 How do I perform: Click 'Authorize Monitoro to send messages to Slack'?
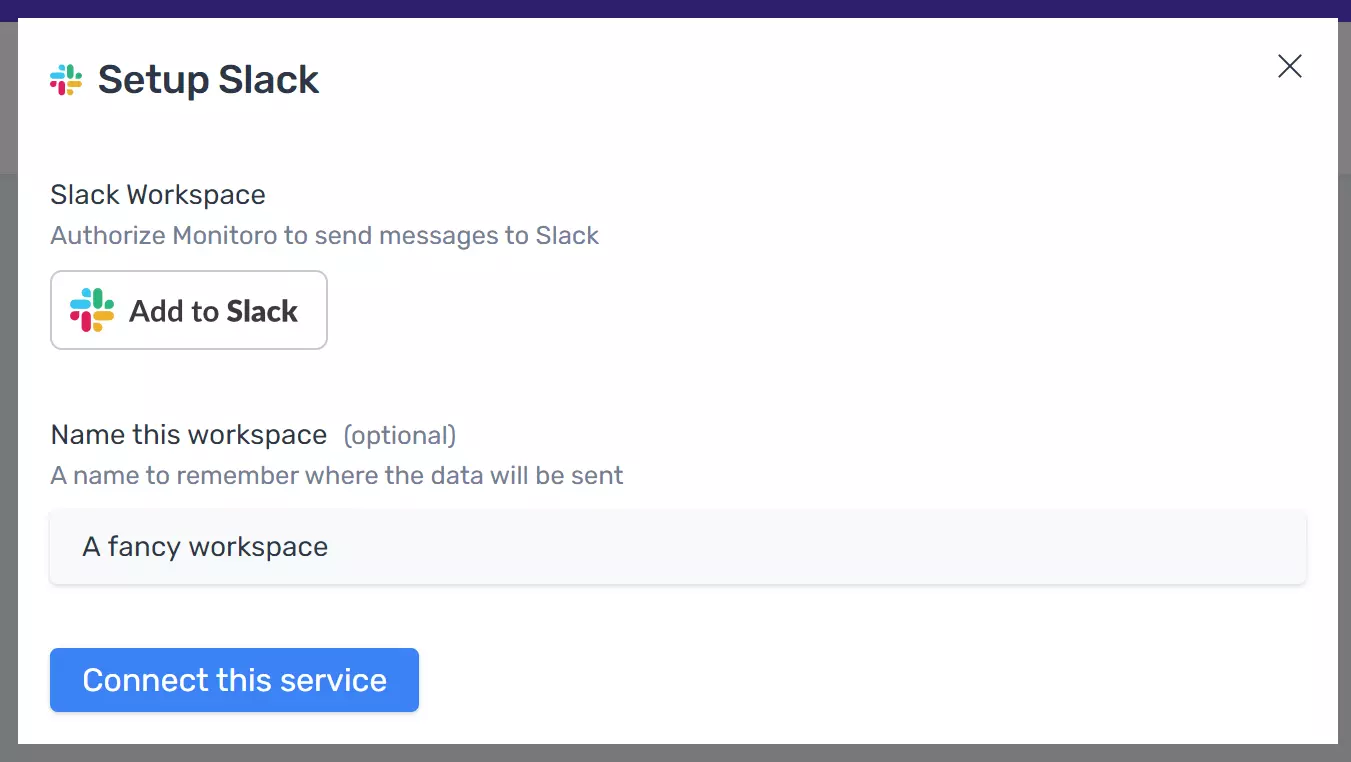[325, 236]
